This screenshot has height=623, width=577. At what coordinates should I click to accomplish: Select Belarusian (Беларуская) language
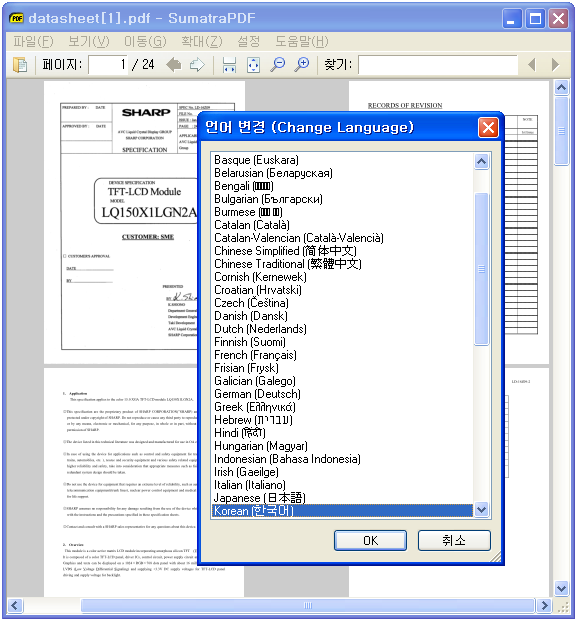(x=342, y=173)
